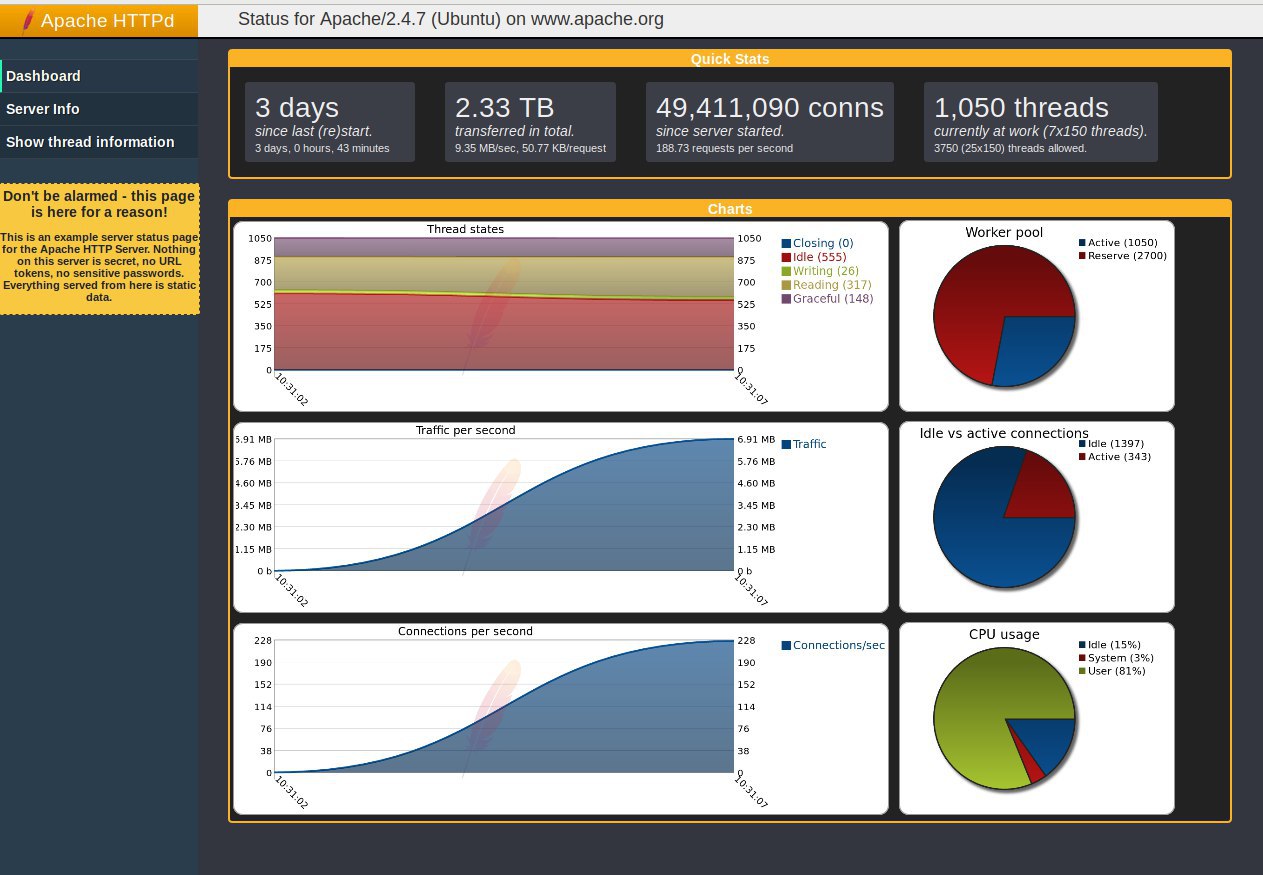Image resolution: width=1263 pixels, height=875 pixels.
Task: Click the Active (1050) worker pool legend
Action: [1119, 242]
